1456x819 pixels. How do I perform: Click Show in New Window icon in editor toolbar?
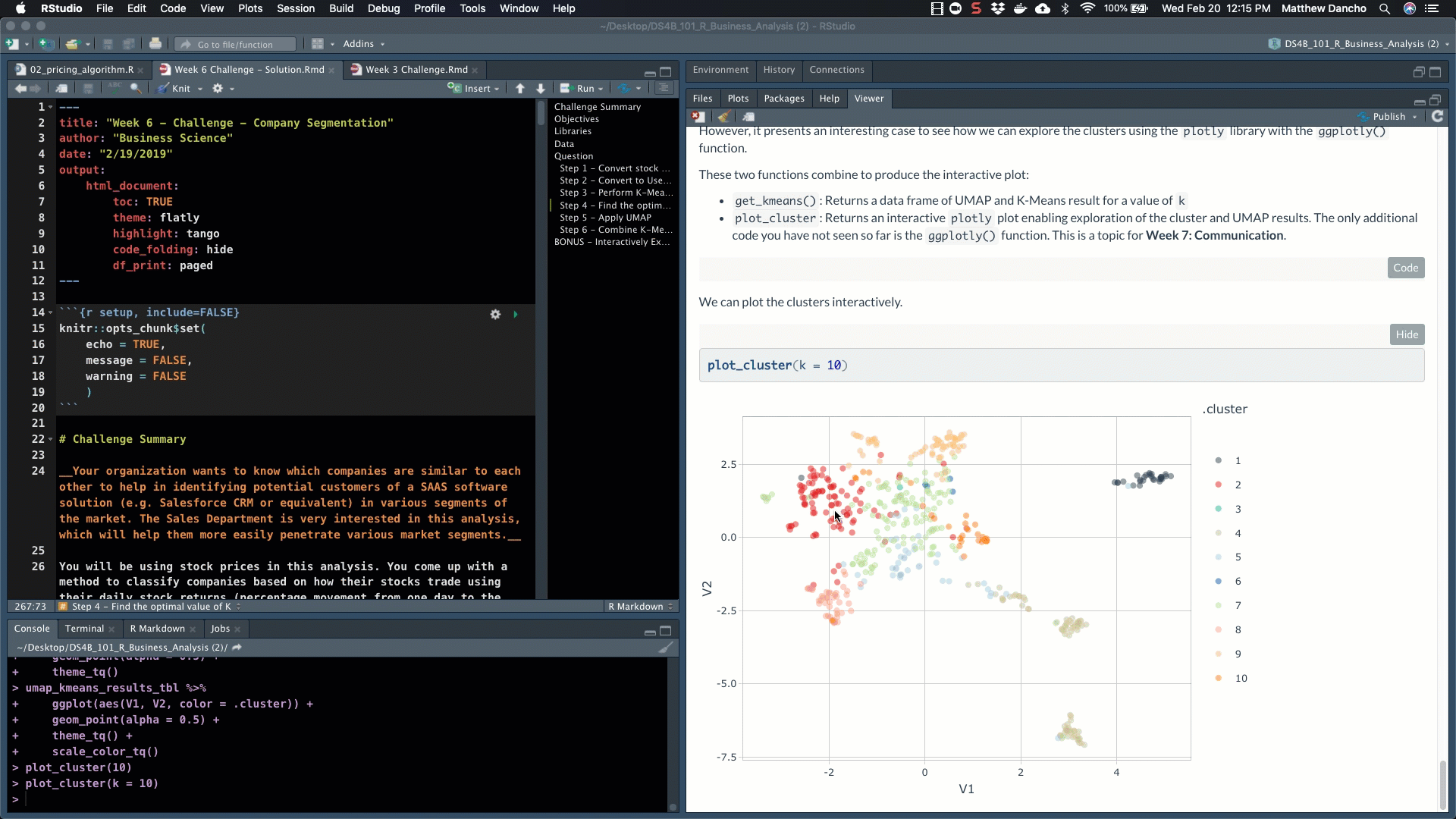pos(61,89)
